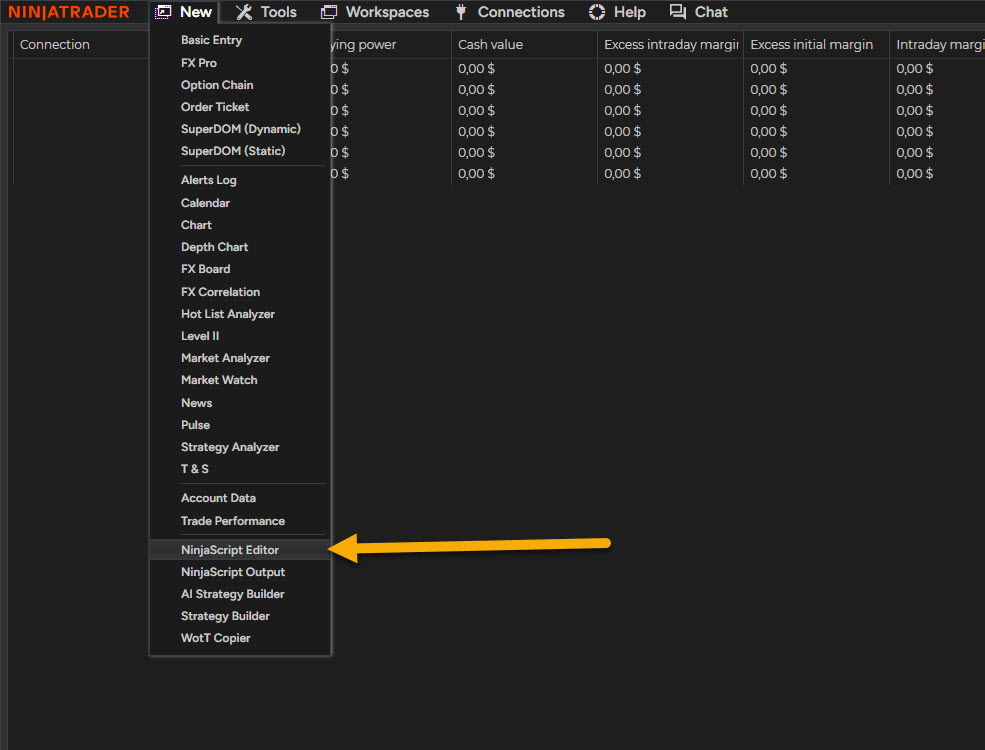This screenshot has height=750, width=985.
Task: Click Excess intraday margin column header
Action: (x=670, y=45)
